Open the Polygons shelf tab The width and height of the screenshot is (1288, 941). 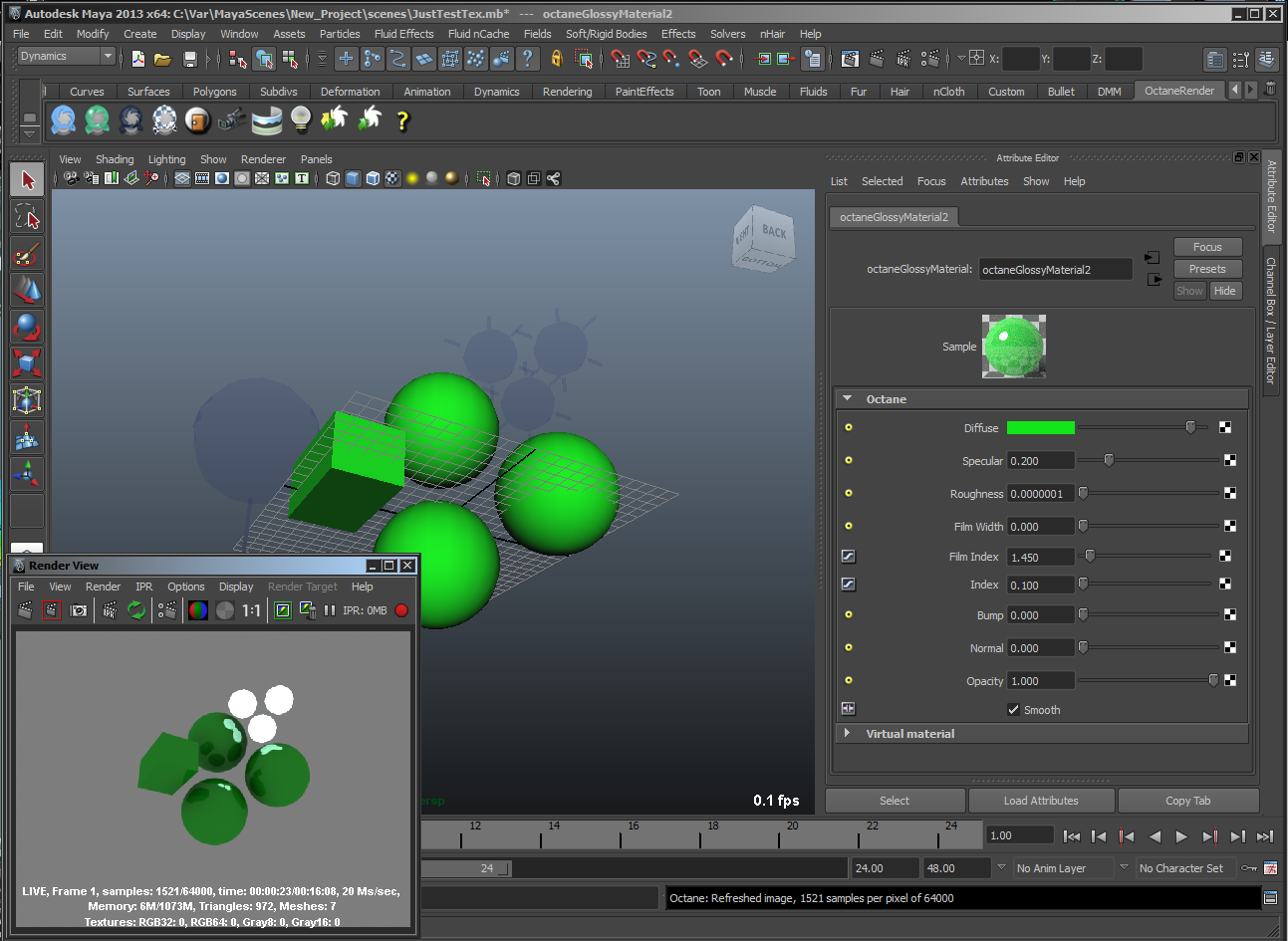214,92
